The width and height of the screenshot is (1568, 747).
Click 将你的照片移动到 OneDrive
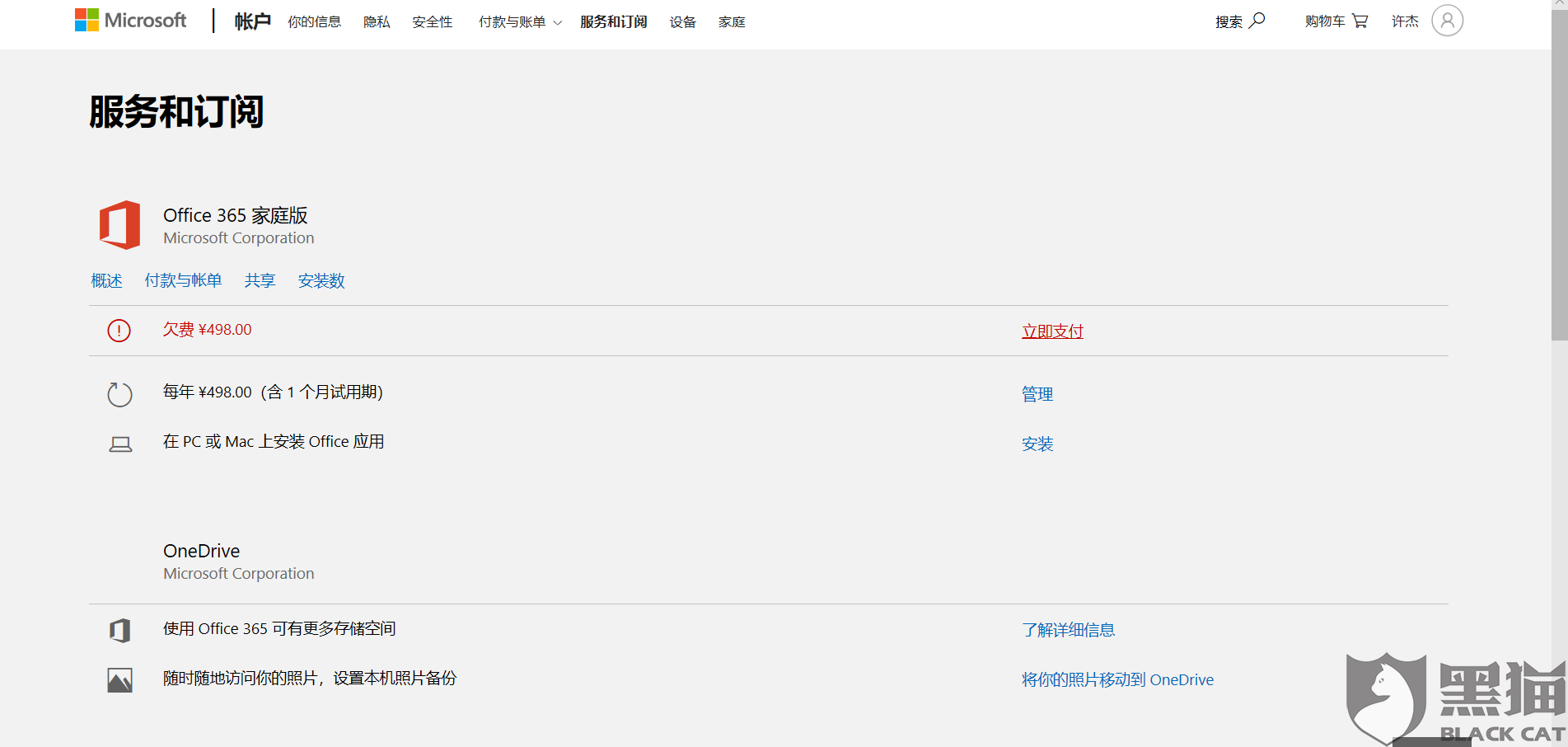pyautogui.click(x=1116, y=679)
